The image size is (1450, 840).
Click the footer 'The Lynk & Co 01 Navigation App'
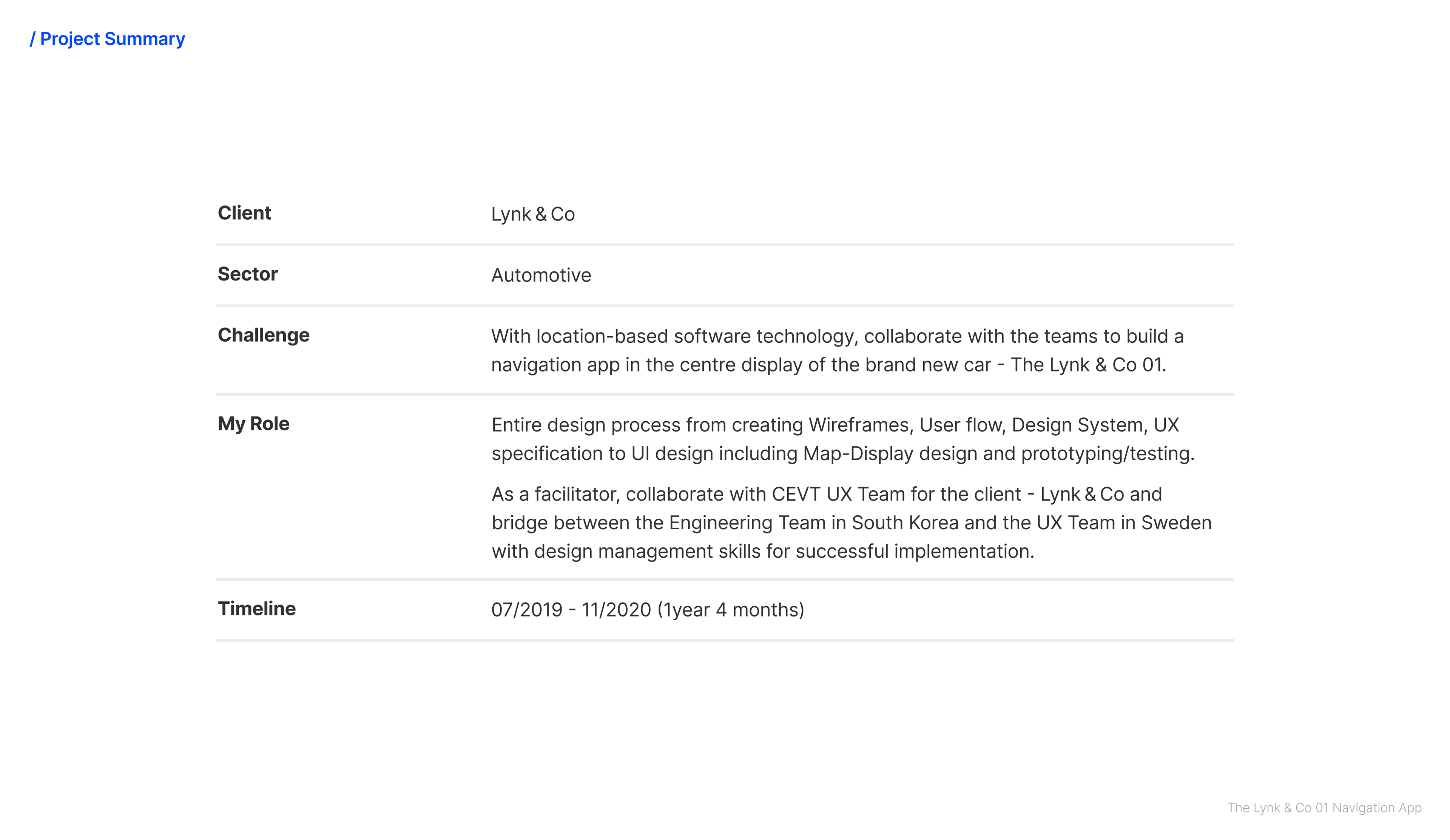point(1325,808)
